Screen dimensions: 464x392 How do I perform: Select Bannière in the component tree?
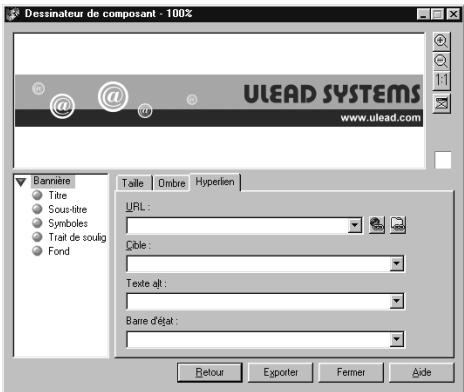pos(52,181)
